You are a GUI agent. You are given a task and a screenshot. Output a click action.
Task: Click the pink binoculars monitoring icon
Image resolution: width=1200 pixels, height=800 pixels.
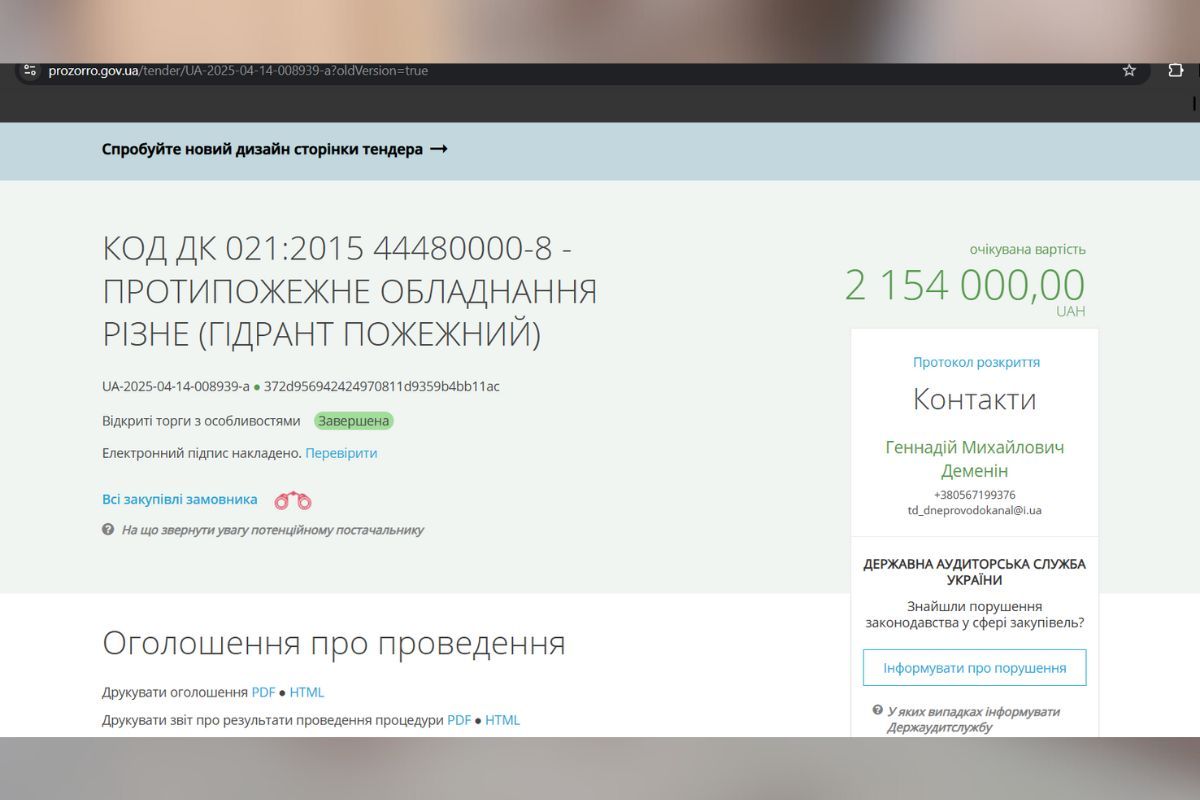click(x=293, y=499)
